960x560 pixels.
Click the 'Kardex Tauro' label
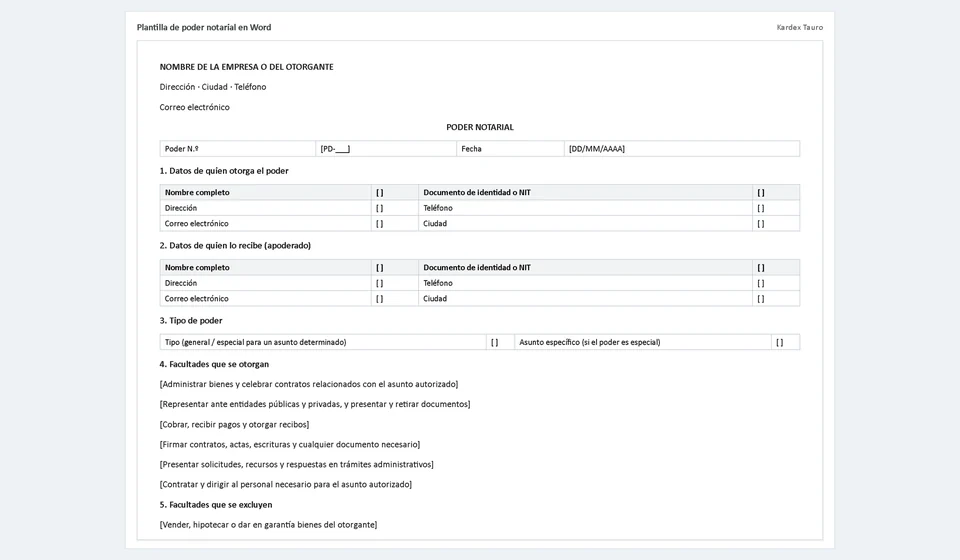point(800,28)
